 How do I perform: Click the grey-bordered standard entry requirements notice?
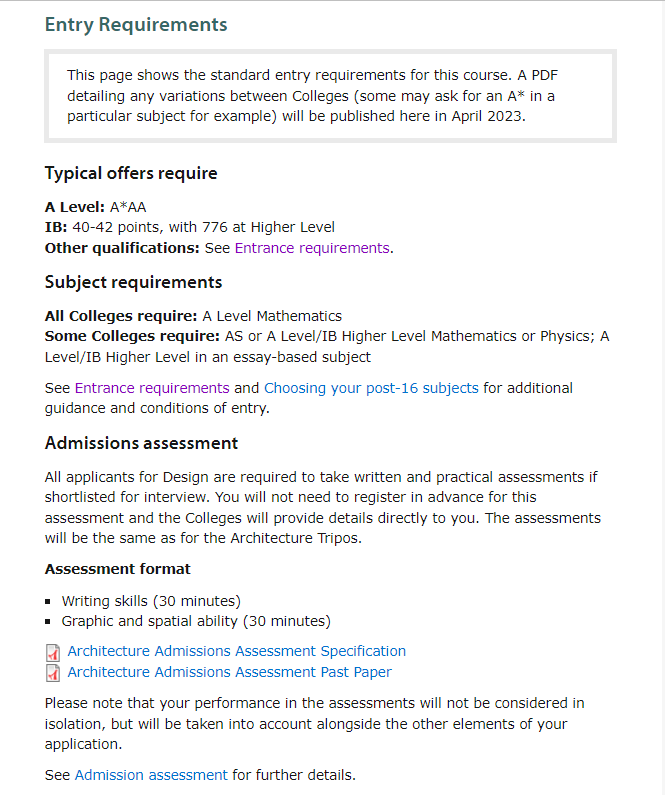coord(331,95)
